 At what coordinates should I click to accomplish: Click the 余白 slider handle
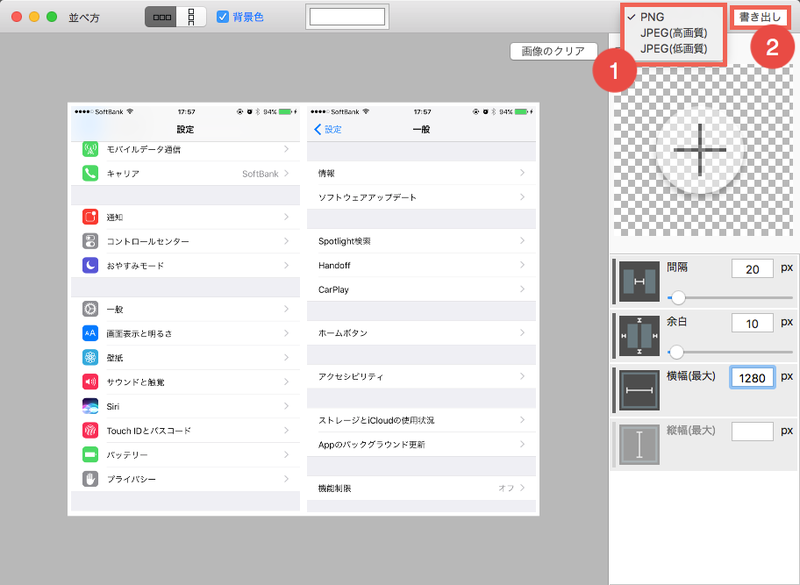pos(677,351)
